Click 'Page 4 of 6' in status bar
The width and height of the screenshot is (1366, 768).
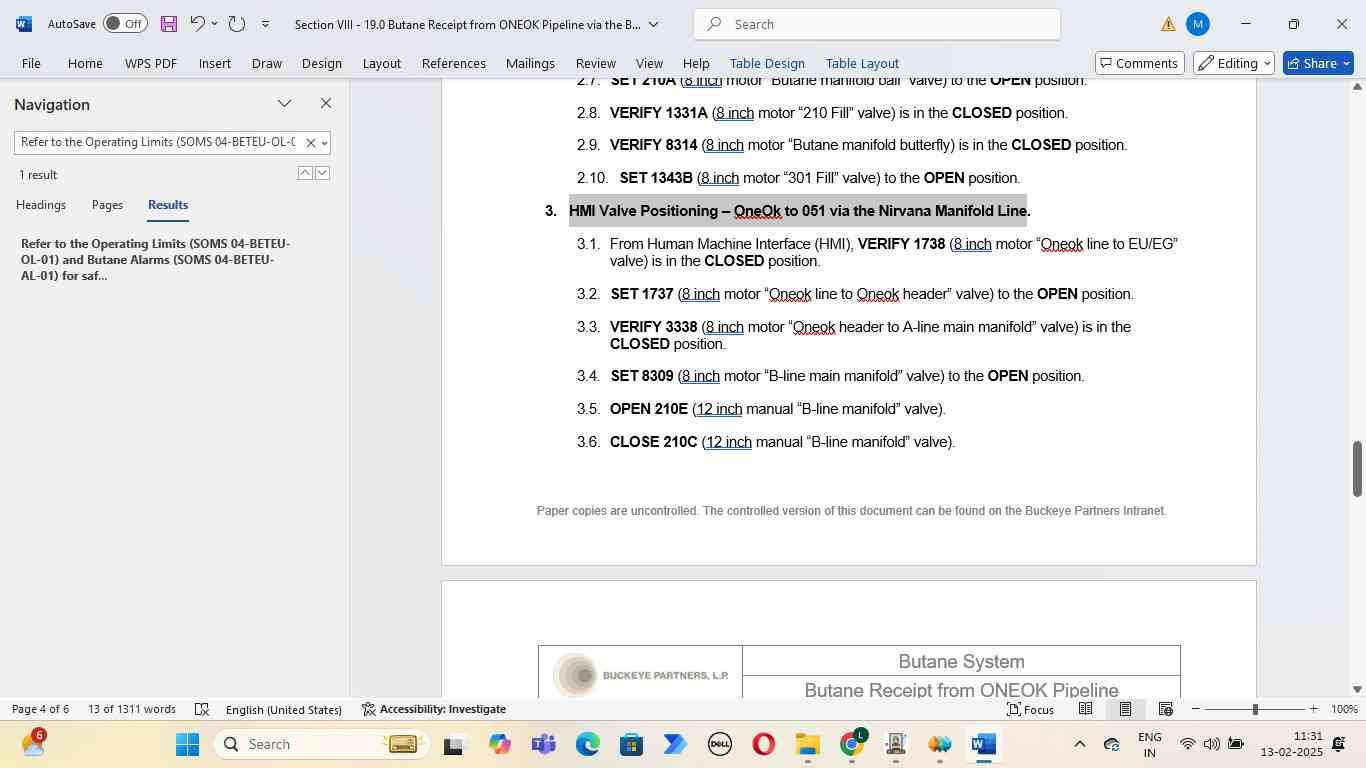click(40, 709)
